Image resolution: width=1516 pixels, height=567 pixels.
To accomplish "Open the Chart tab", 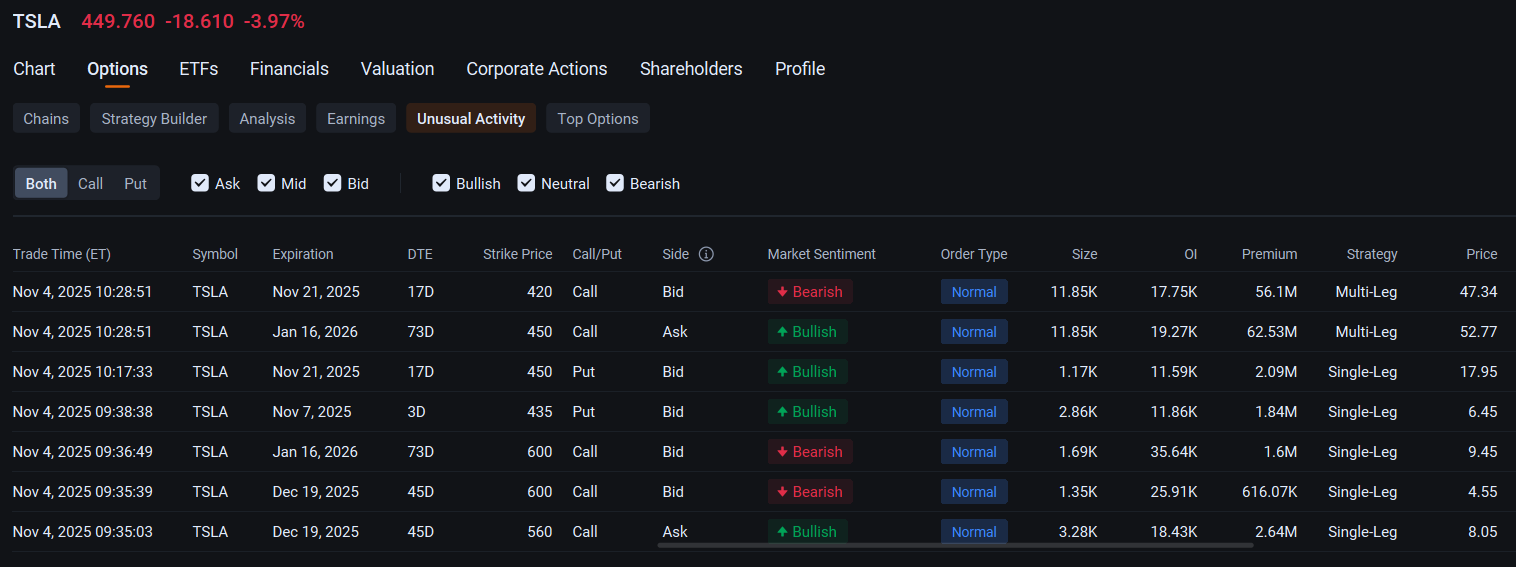I will 34,69.
